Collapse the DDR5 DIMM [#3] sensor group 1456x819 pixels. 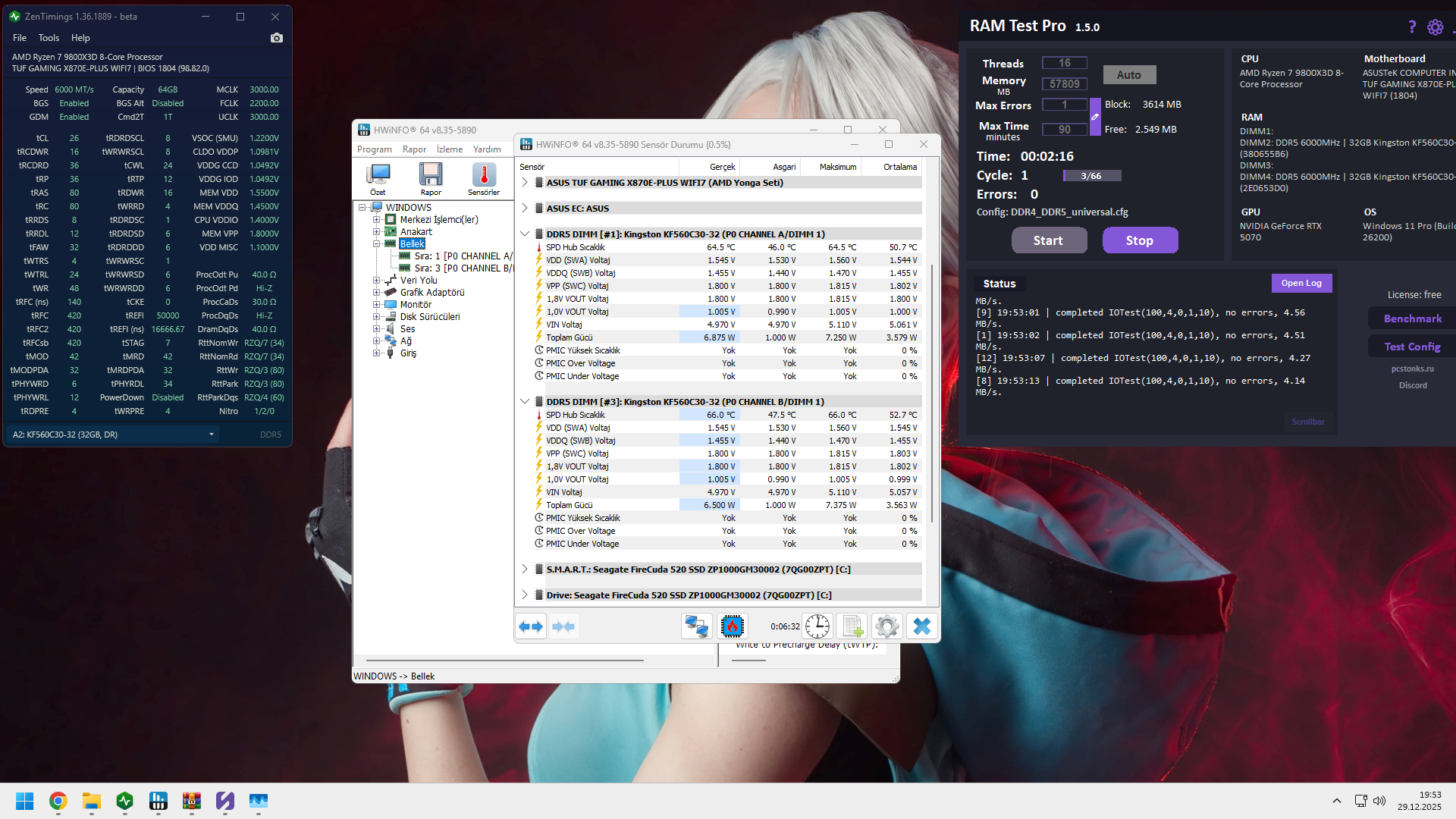[525, 402]
